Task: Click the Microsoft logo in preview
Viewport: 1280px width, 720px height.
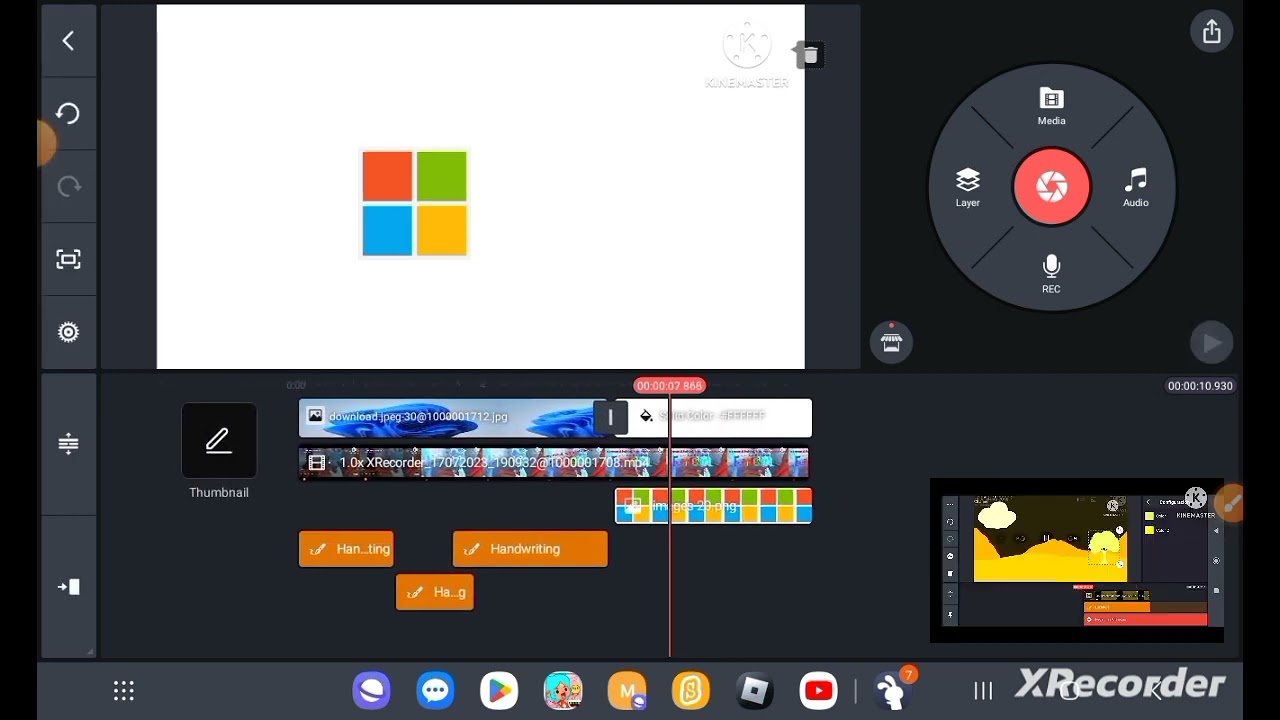Action: (x=415, y=204)
